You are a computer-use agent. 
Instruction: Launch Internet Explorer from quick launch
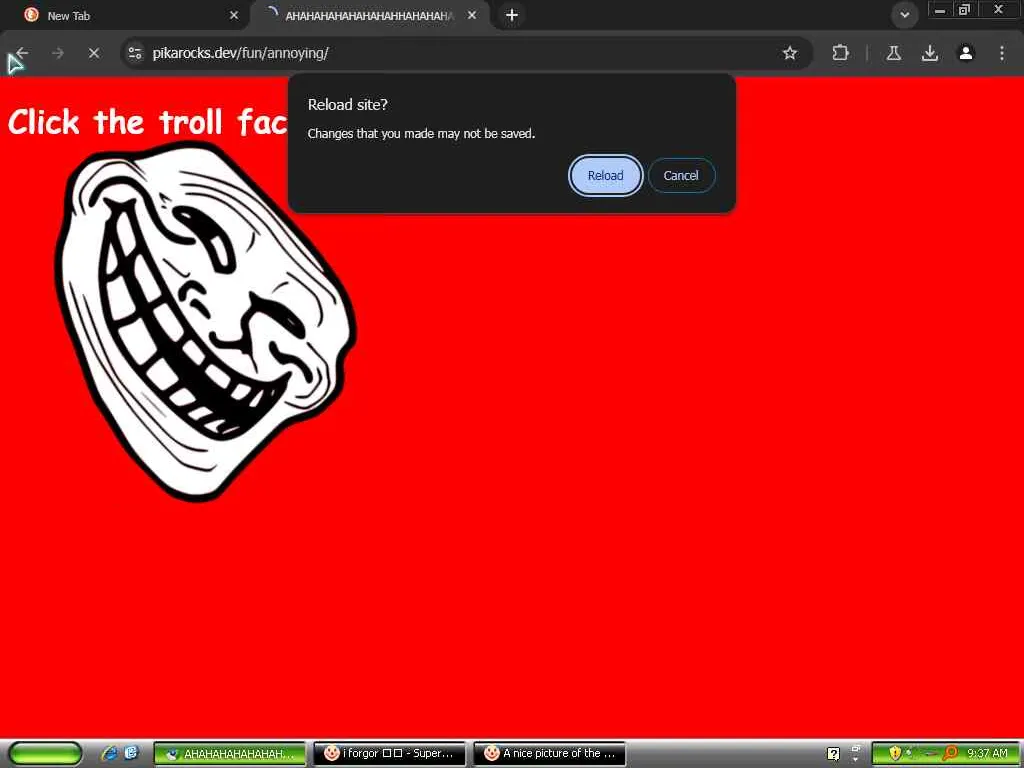tap(110, 753)
